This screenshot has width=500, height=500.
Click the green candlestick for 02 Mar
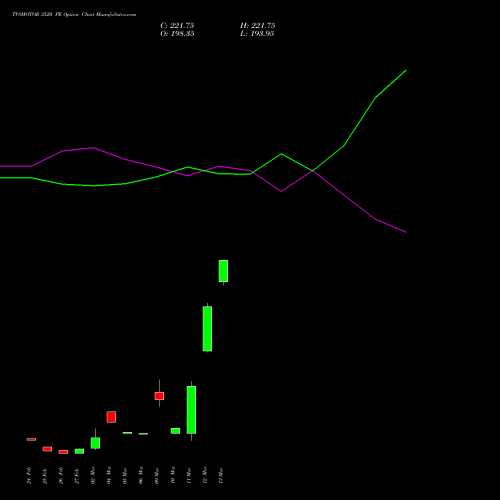pyautogui.click(x=95, y=443)
